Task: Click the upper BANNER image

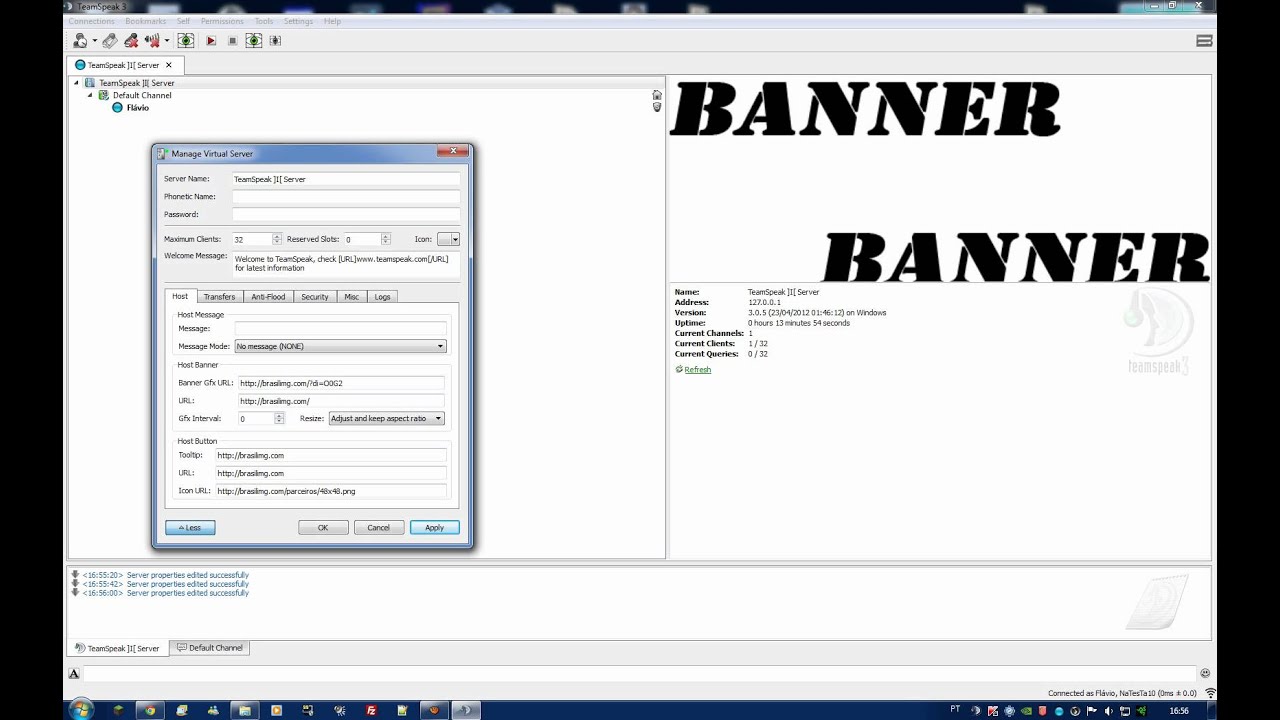Action: pyautogui.click(x=865, y=109)
